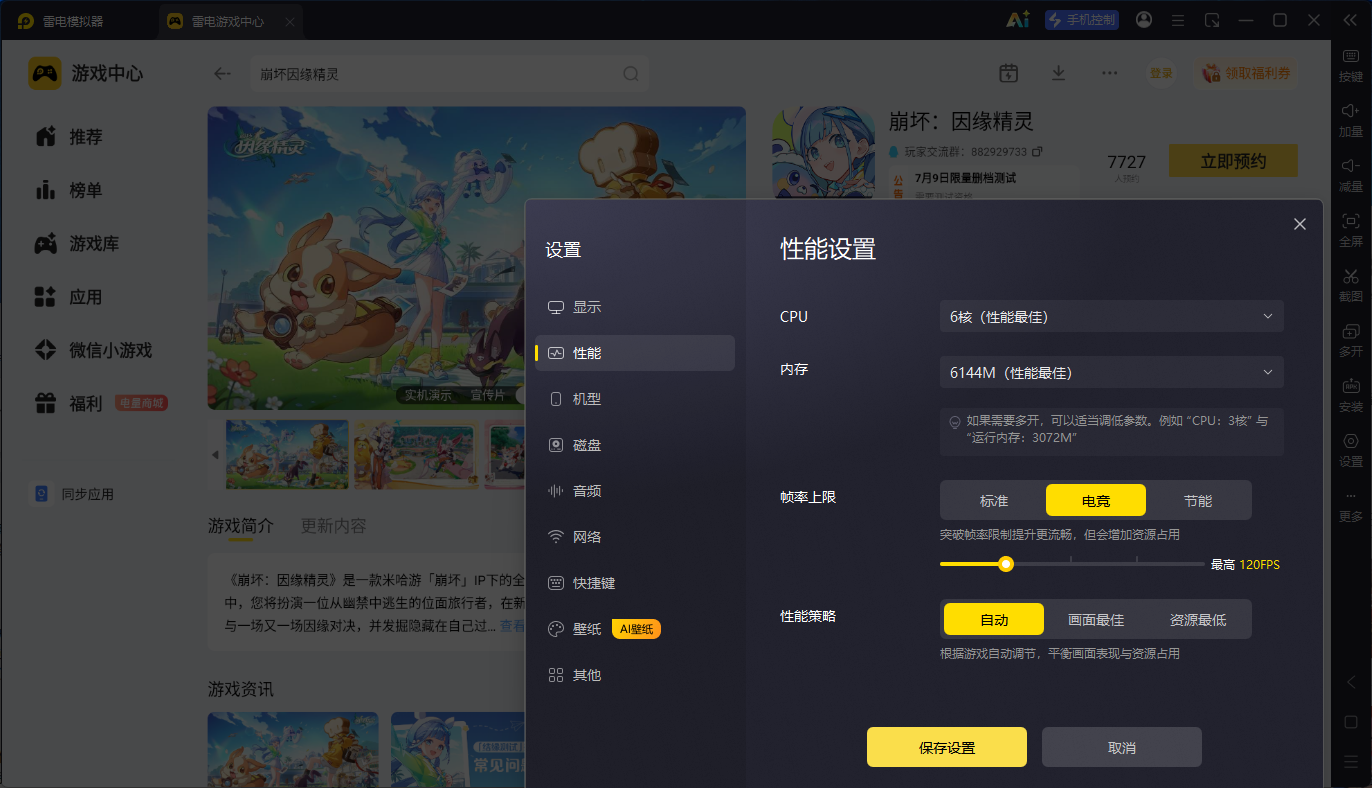Click 实机演示 label on banner
This screenshot has height=788, width=1372.
tap(428, 395)
